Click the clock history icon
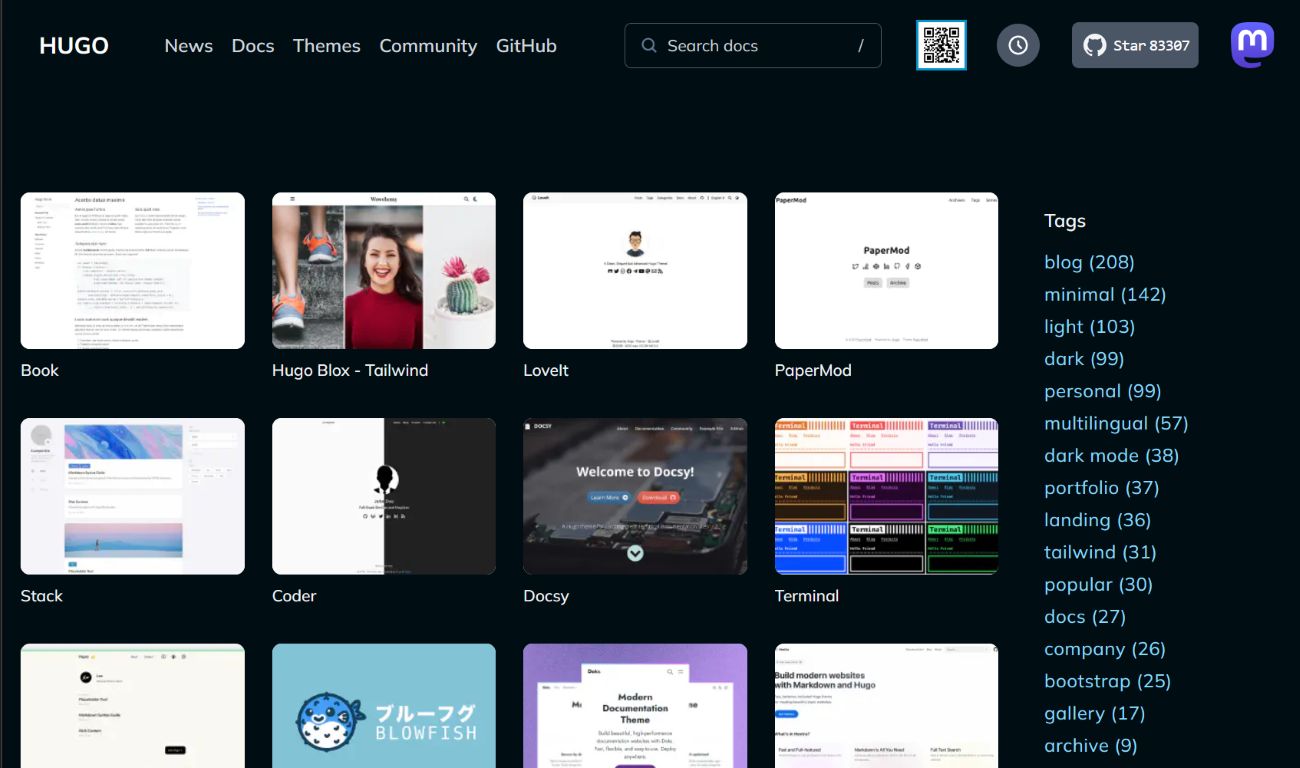The width and height of the screenshot is (1300, 768). 1018,45
